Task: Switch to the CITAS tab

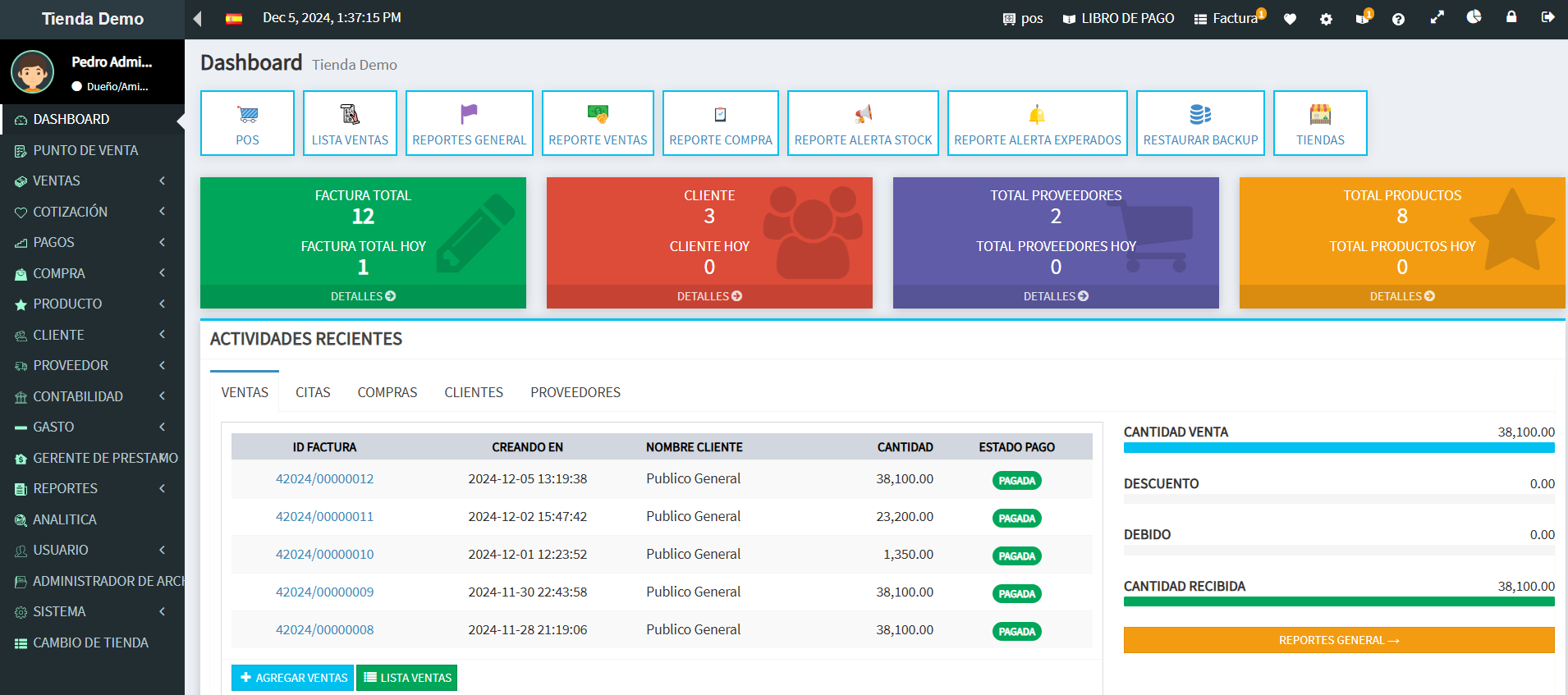Action: [313, 392]
